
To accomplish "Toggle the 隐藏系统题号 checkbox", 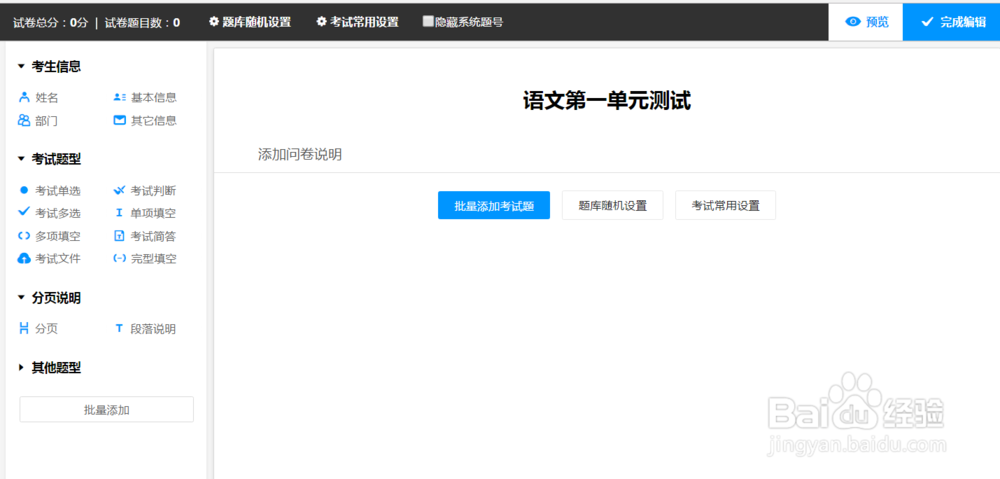I will (429, 21).
